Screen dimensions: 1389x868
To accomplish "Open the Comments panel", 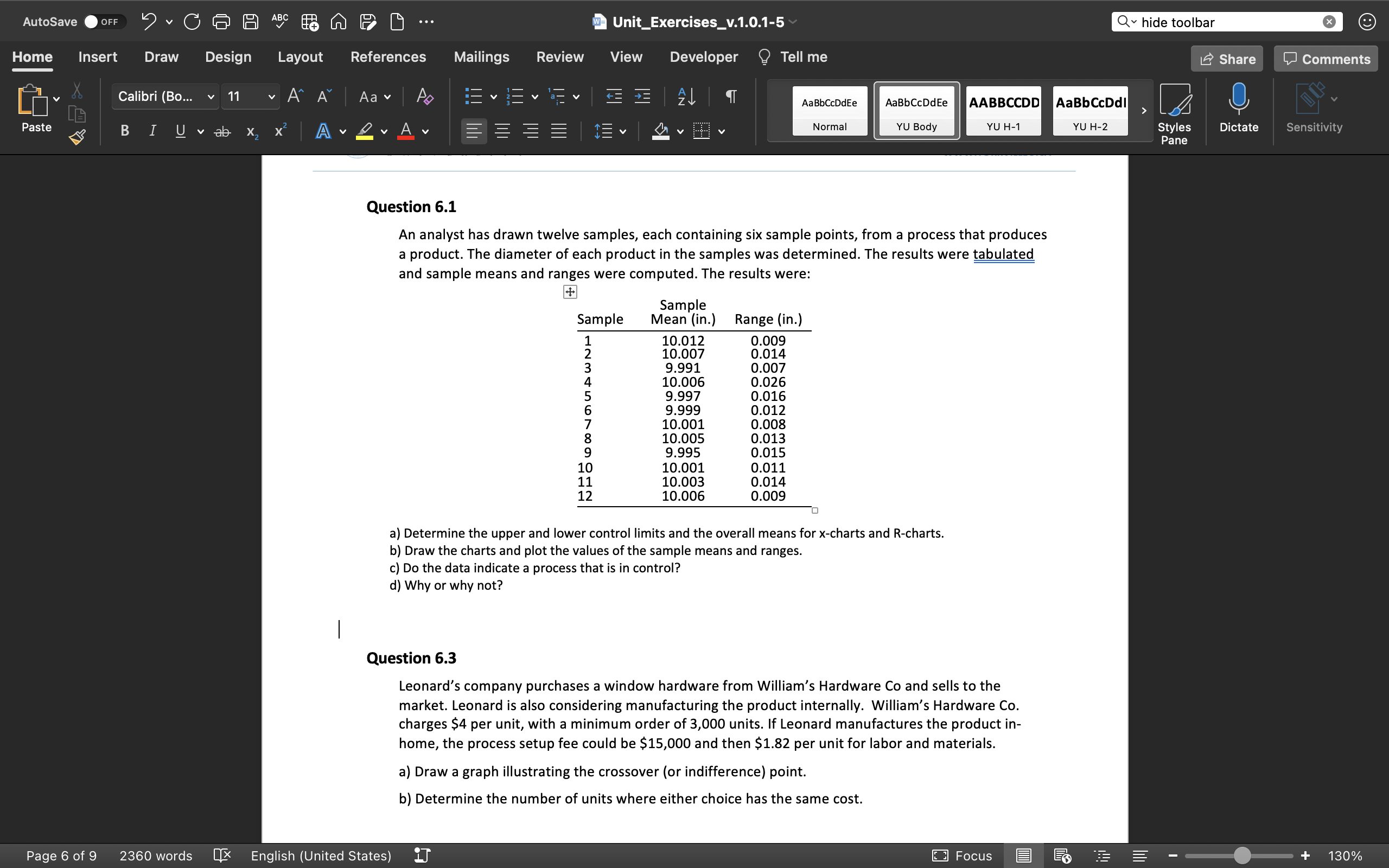I will coord(1326,59).
